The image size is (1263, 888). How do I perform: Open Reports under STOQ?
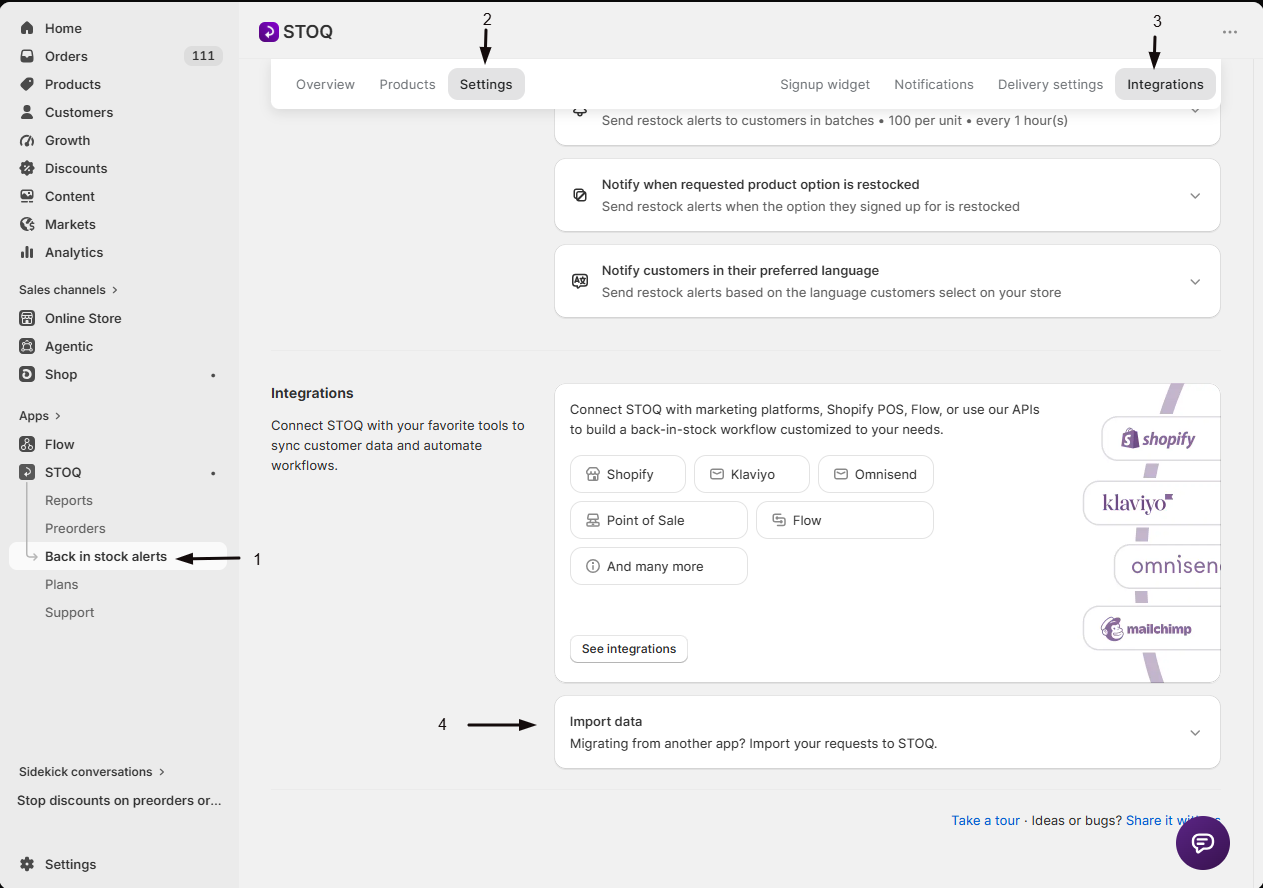(69, 500)
